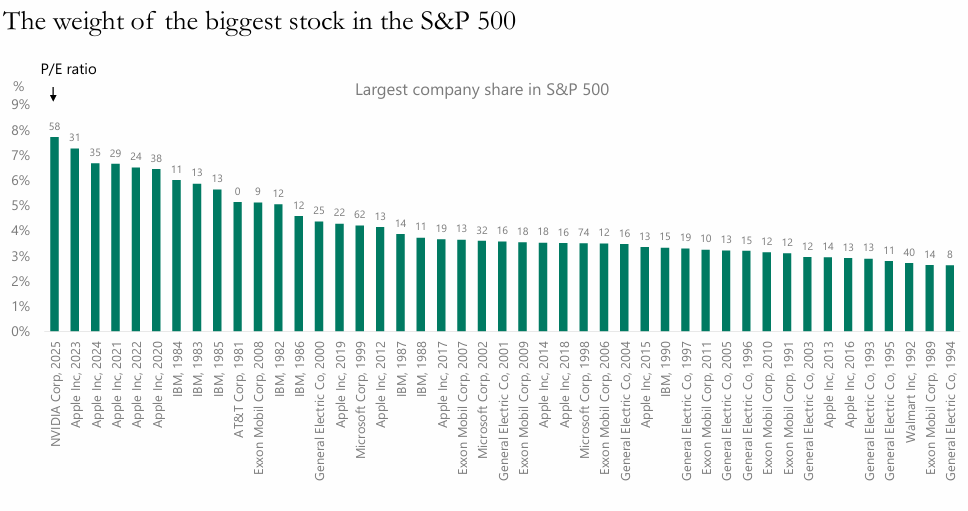
Task: Click the 'P/E ratio' annotation label
Action: click(x=68, y=69)
